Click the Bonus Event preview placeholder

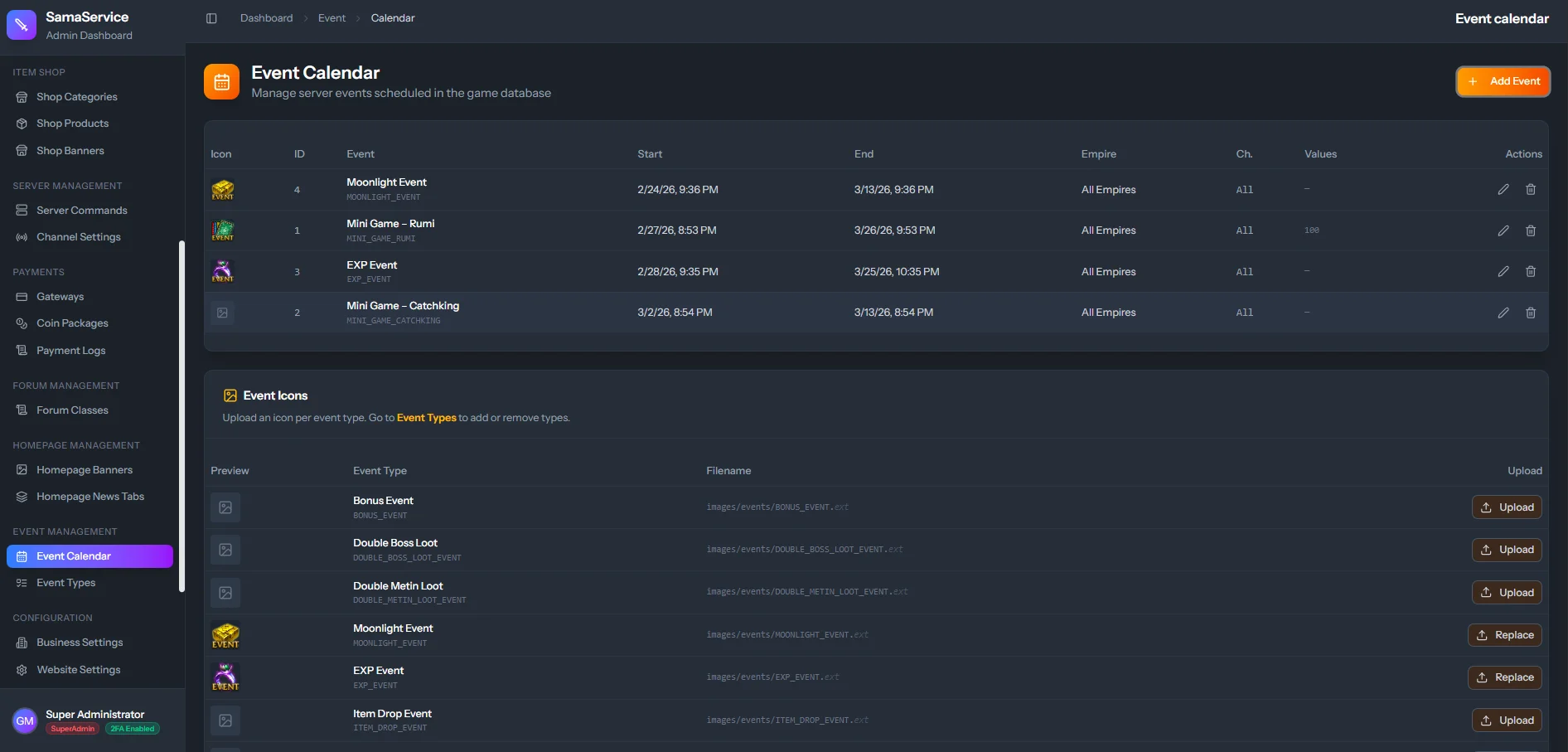(225, 507)
